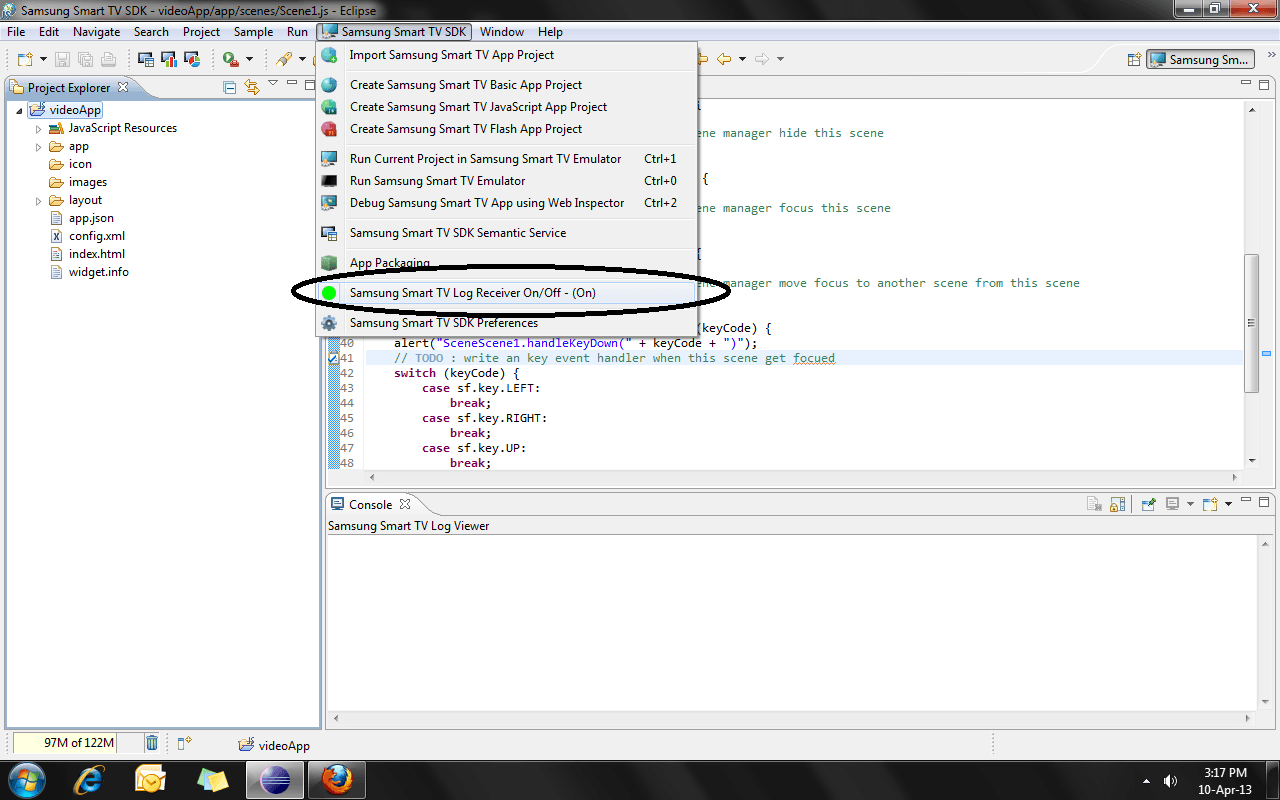Close the Project Explorer tab

(123, 87)
